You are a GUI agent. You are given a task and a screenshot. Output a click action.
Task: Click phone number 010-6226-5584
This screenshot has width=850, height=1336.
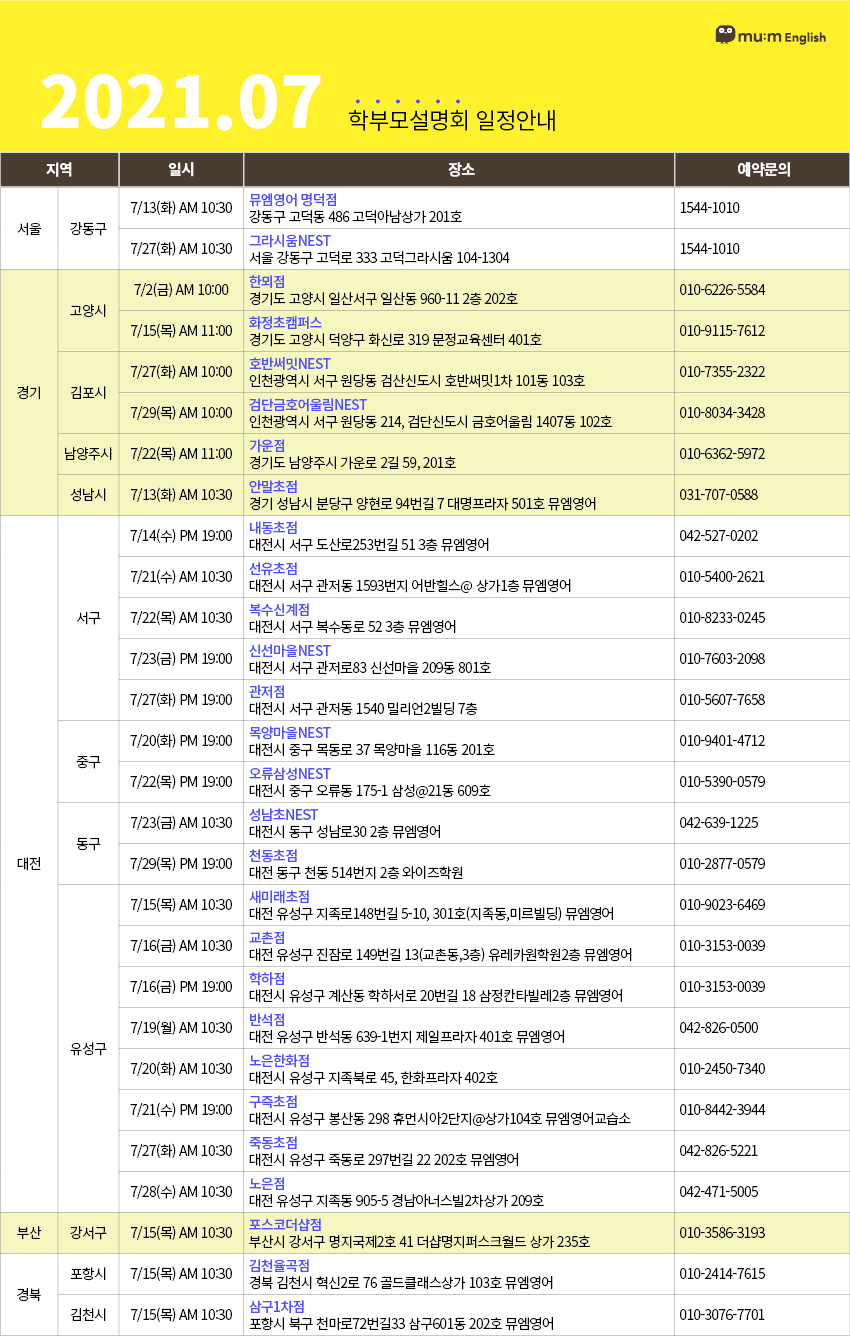point(722,290)
